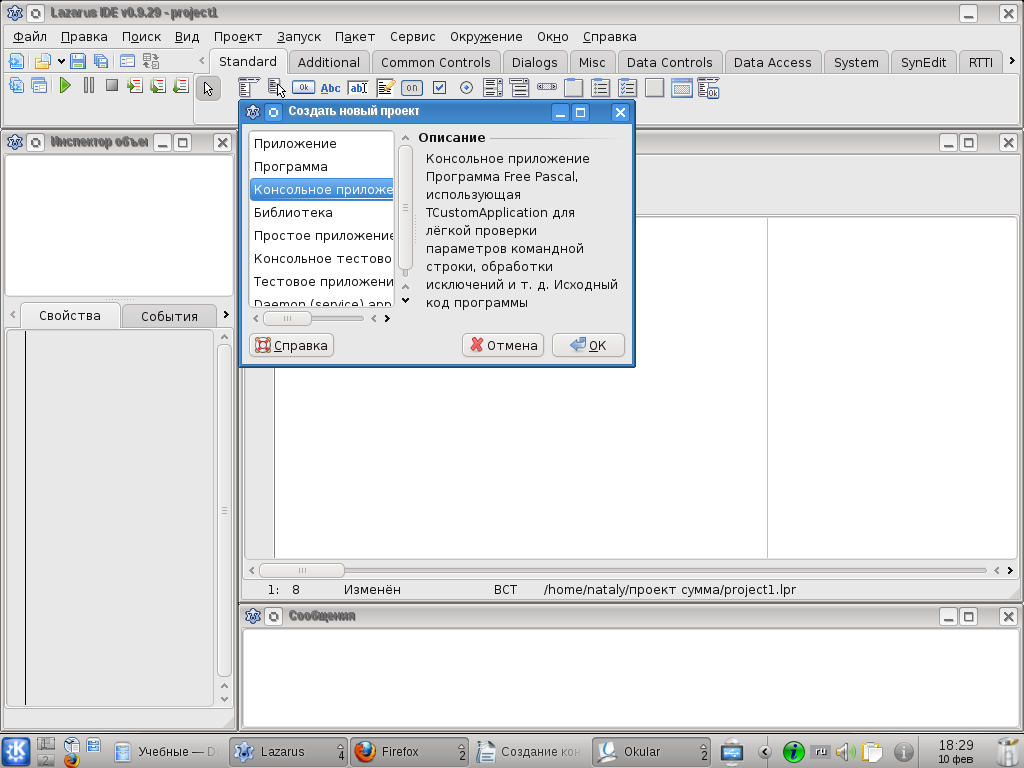Image resolution: width=1024 pixels, height=768 pixels.
Task: Switch to the Firefox taskbar entry
Action: [409, 752]
